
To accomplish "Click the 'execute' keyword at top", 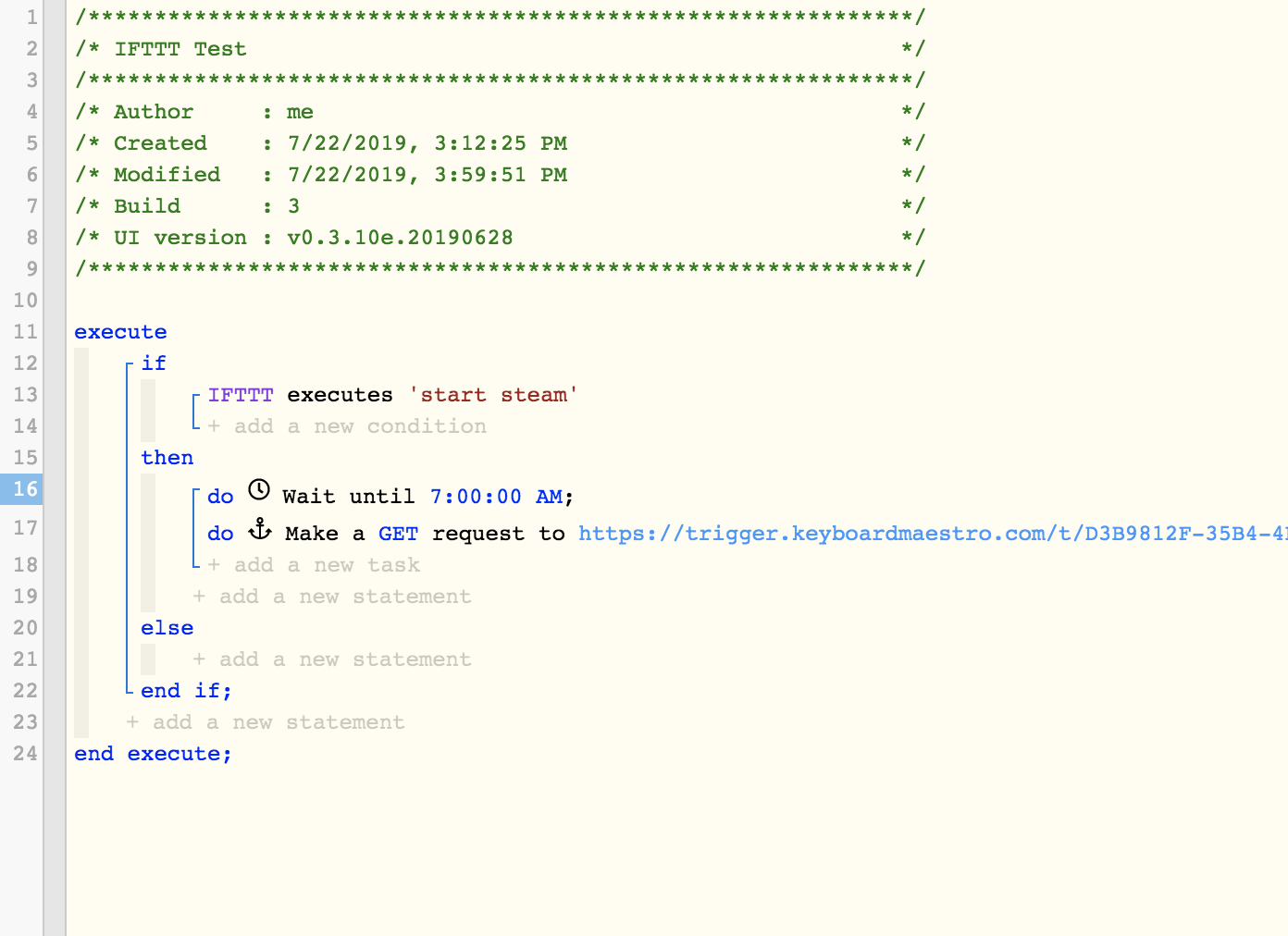I will pyautogui.click(x=120, y=332).
